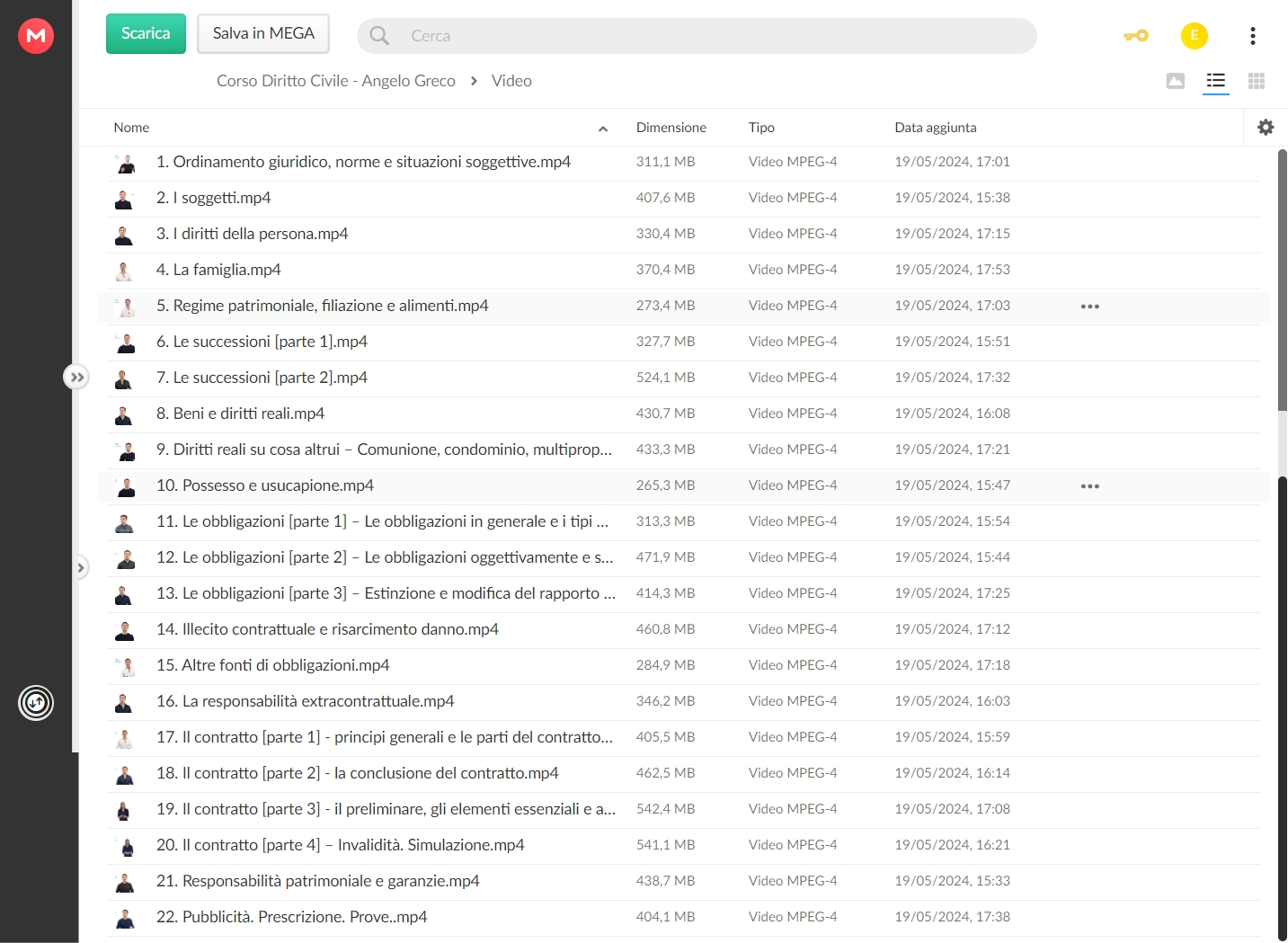Screen dimensions: 1288x943
Task: Click the yellow key icon
Action: (1136, 36)
